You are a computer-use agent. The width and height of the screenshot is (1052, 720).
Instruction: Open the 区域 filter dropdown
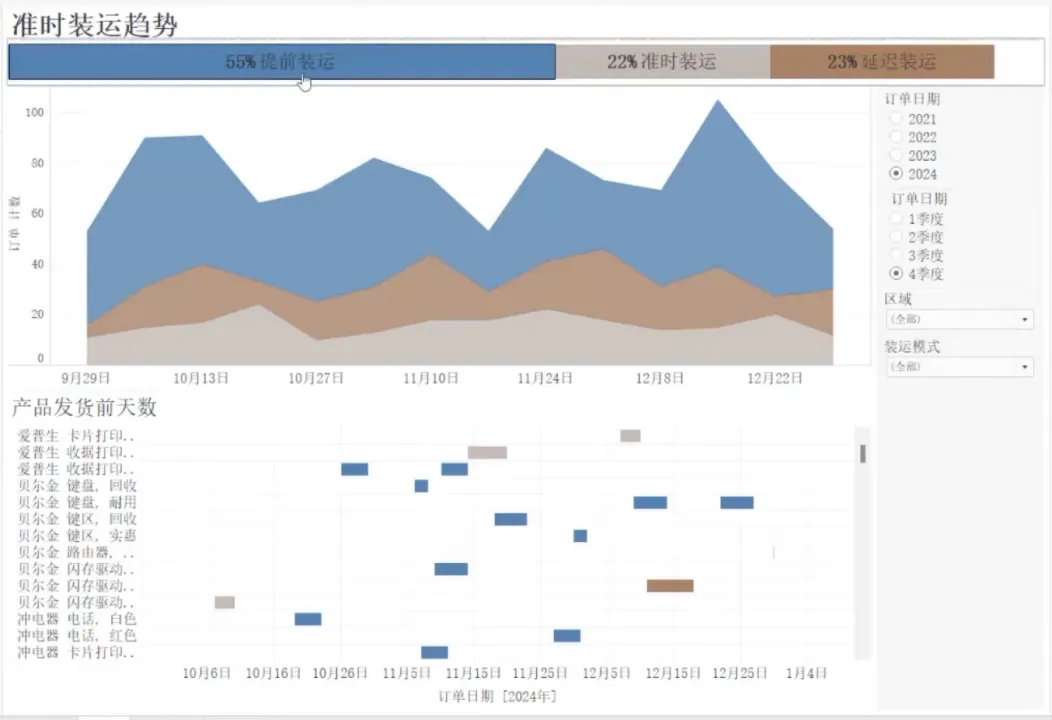[x=959, y=319]
